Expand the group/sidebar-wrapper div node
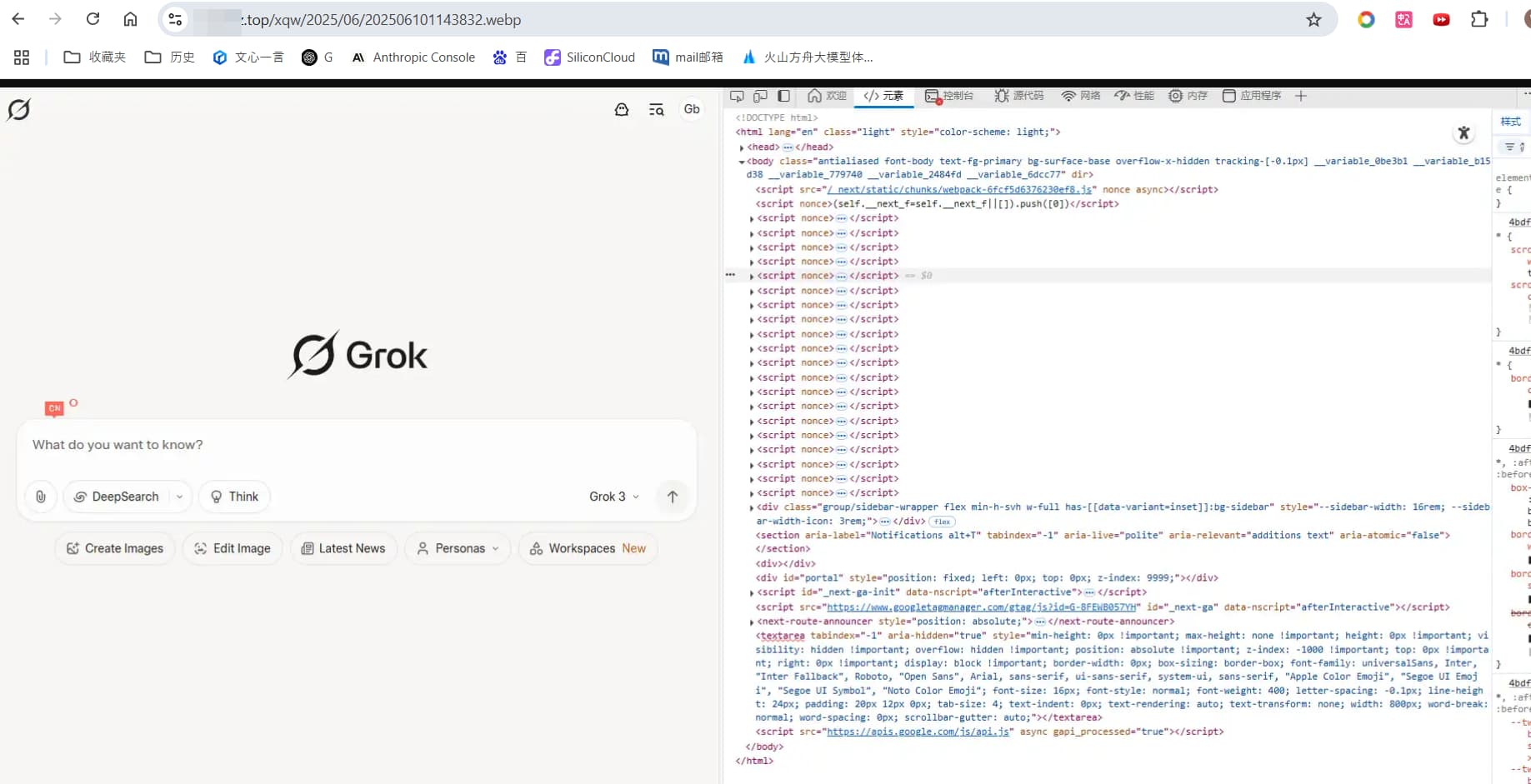Image resolution: width=1531 pixels, height=784 pixels. [x=752, y=507]
